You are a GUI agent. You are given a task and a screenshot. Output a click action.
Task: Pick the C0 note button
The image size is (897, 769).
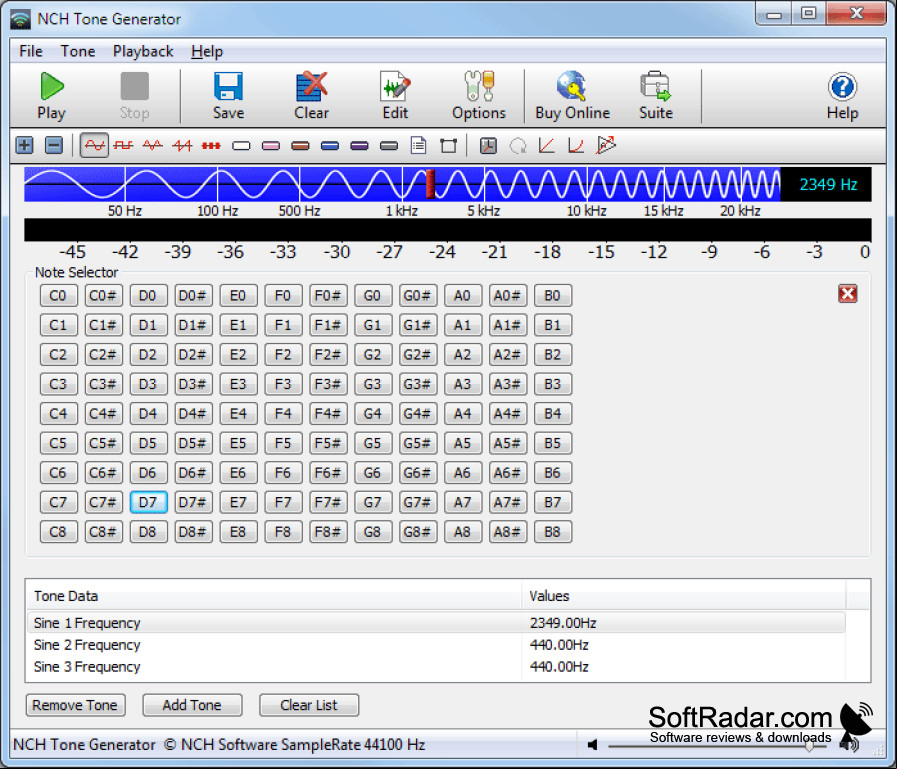(x=58, y=296)
